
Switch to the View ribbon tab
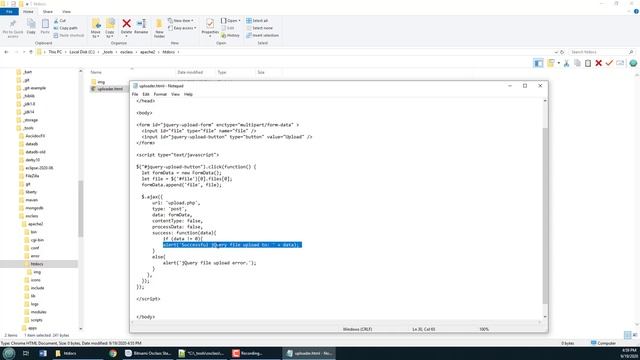66,12
